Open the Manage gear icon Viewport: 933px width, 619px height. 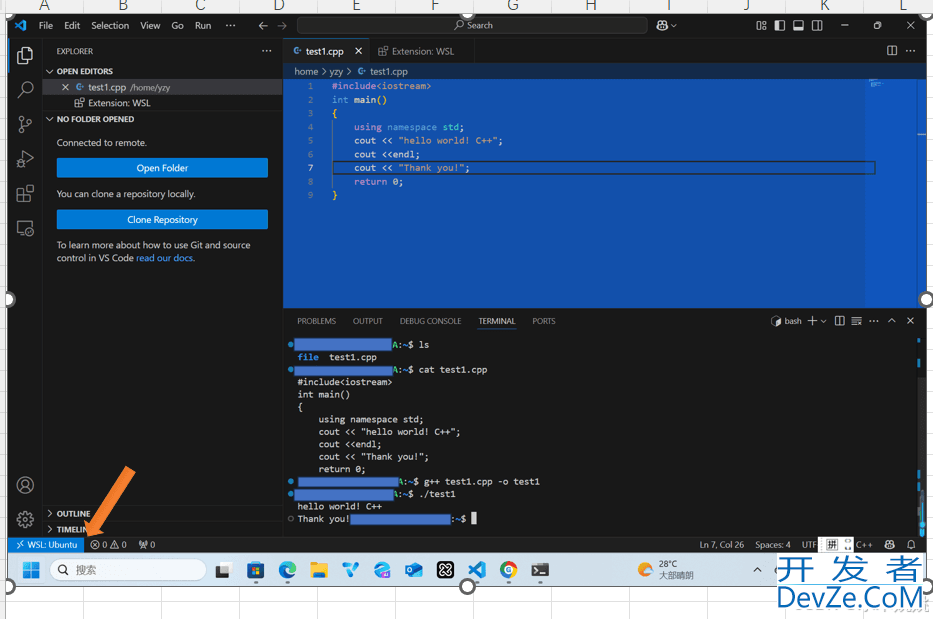pyautogui.click(x=25, y=519)
